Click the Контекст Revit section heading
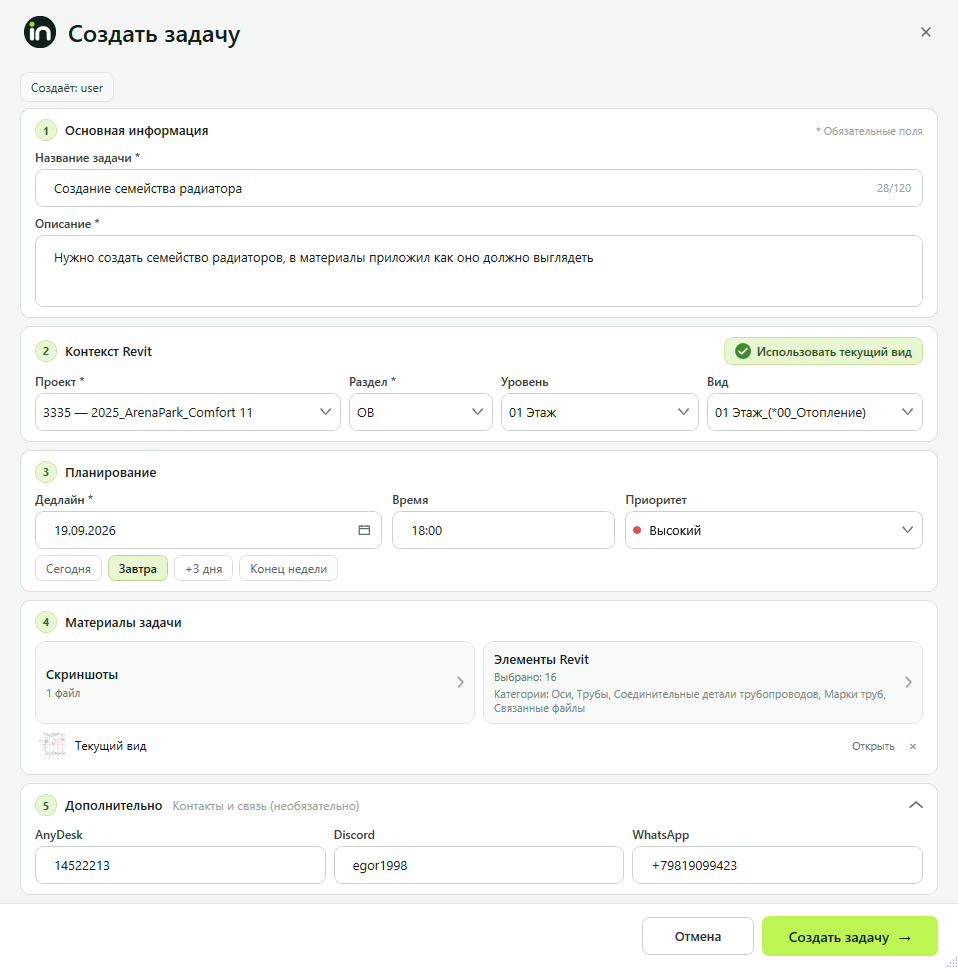The height and width of the screenshot is (968, 958). [108, 351]
